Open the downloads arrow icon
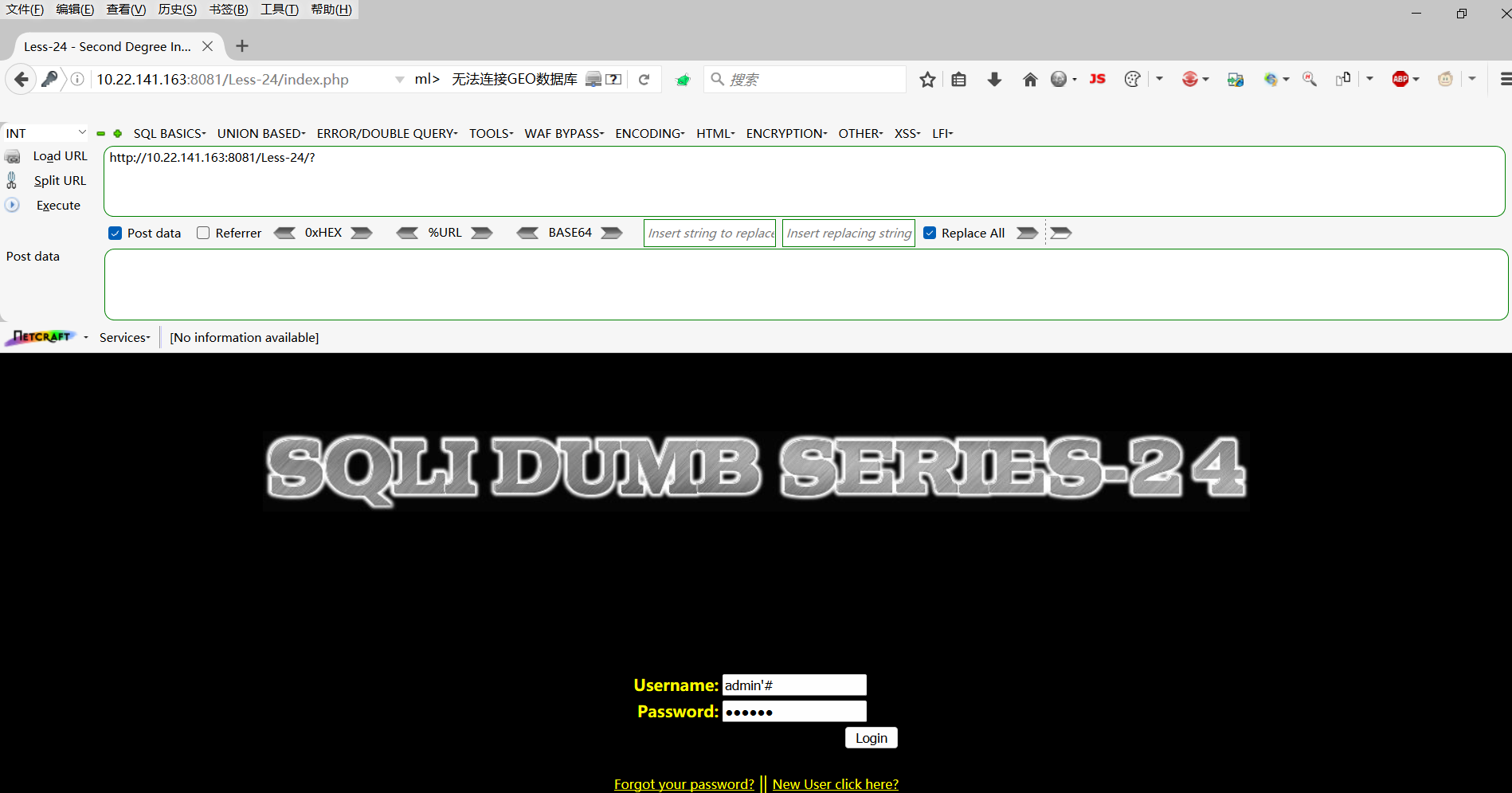Screen dimensions: 1512x793 pos(994,80)
